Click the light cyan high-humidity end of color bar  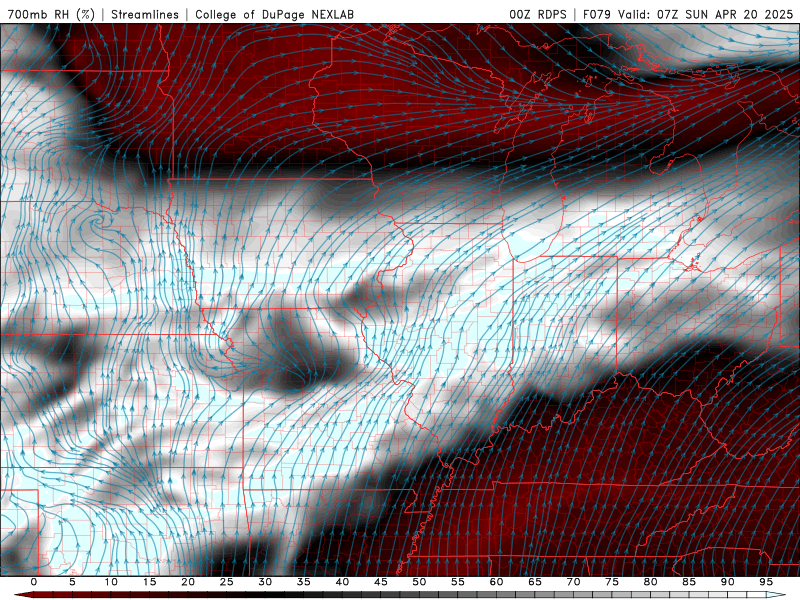pyautogui.click(x=773, y=595)
